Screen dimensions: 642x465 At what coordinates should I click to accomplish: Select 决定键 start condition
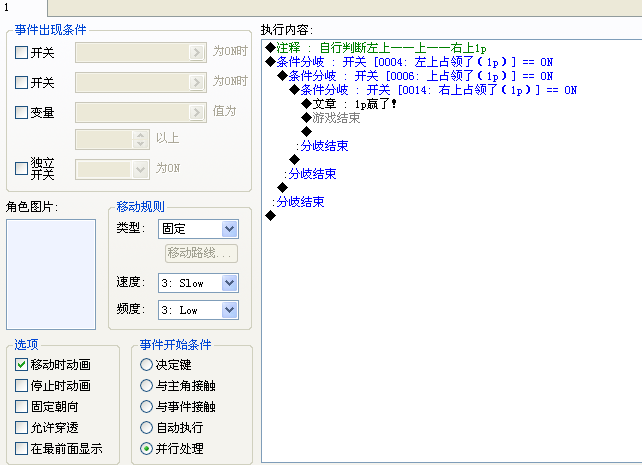click(x=146, y=364)
